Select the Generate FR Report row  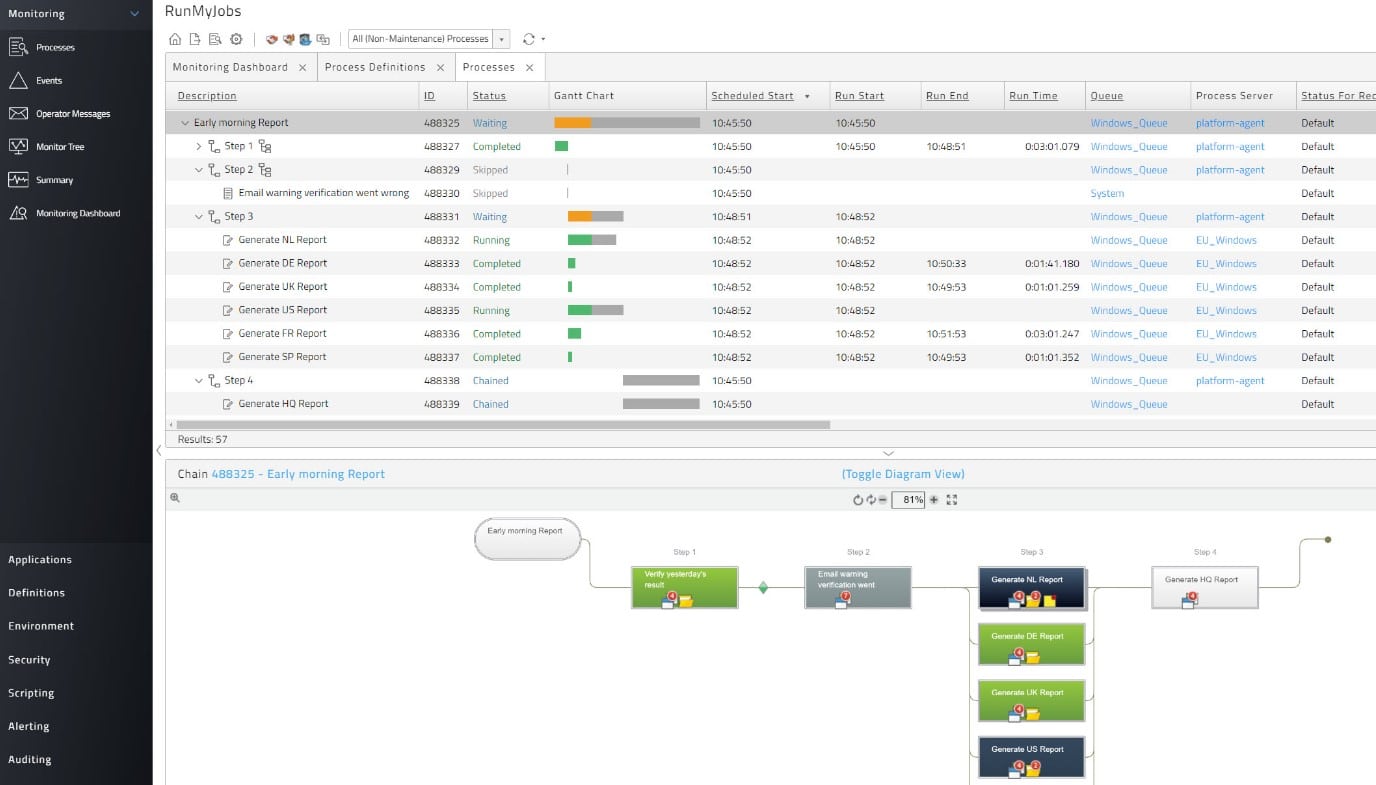[x=770, y=334]
